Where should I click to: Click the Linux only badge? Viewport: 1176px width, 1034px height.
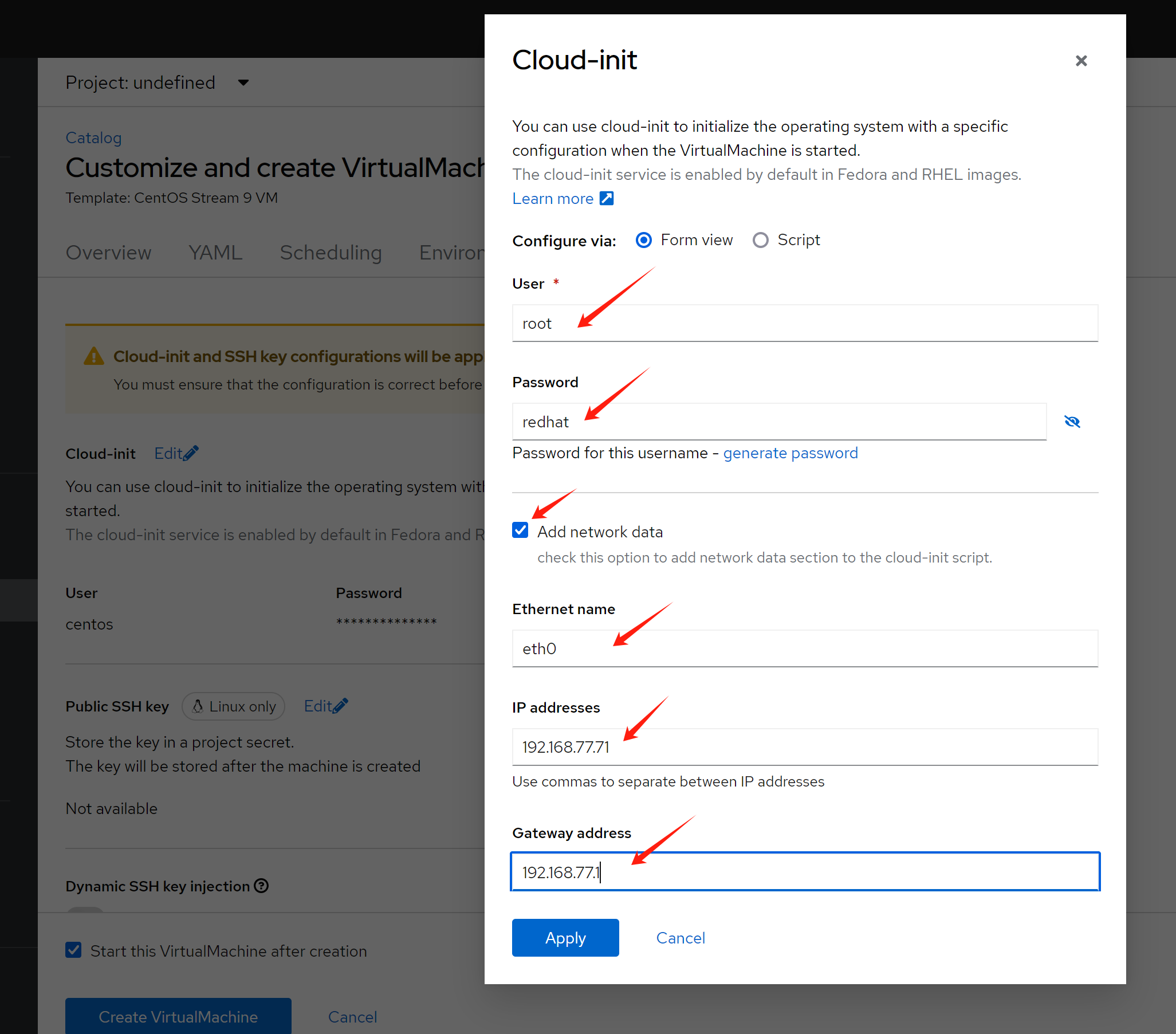click(x=234, y=706)
